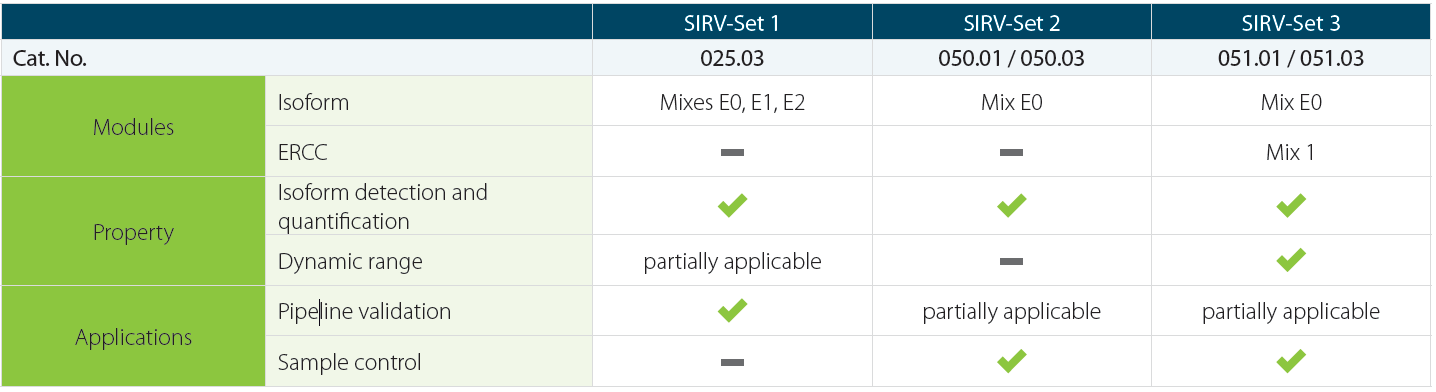Click the SIRV-Set 3 dynamic range checkmark

pos(1291,260)
